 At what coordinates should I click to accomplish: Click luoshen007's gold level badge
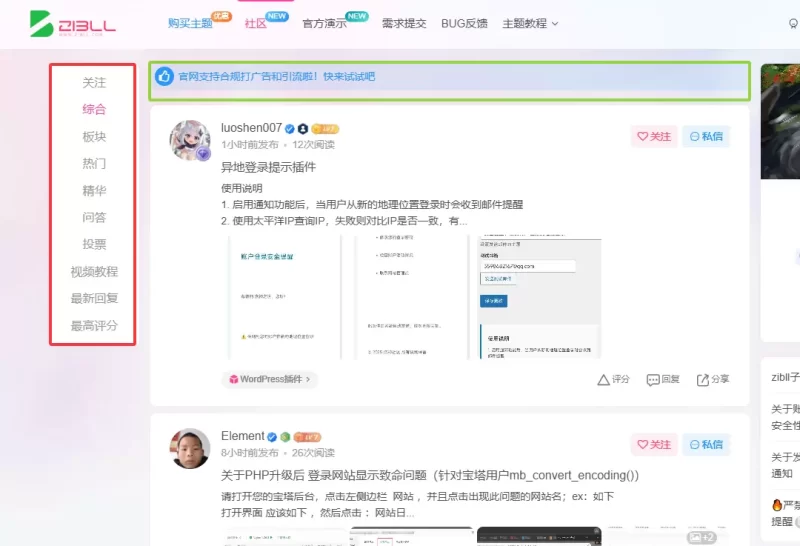pyautogui.click(x=325, y=129)
